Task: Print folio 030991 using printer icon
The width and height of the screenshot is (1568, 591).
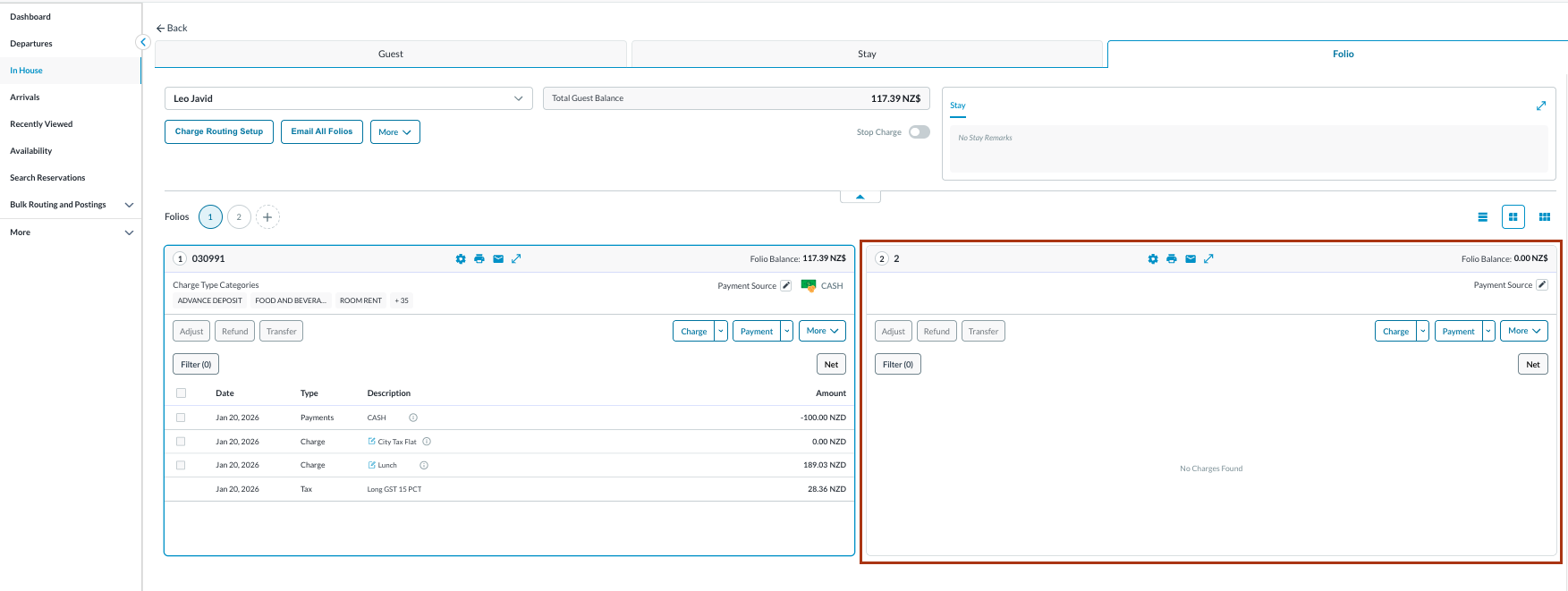Action: pyautogui.click(x=479, y=259)
